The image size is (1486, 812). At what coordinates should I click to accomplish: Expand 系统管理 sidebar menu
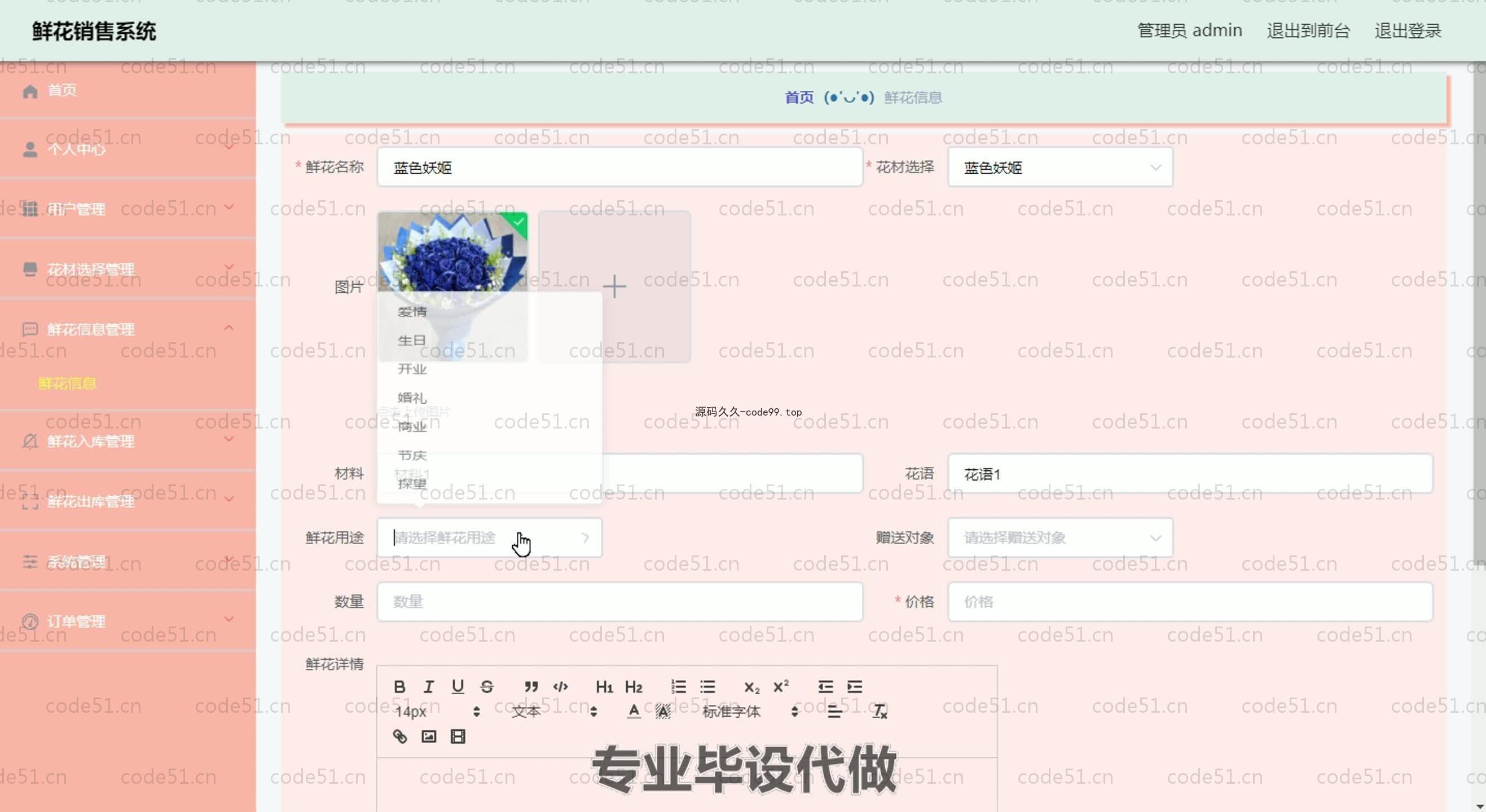(128, 561)
